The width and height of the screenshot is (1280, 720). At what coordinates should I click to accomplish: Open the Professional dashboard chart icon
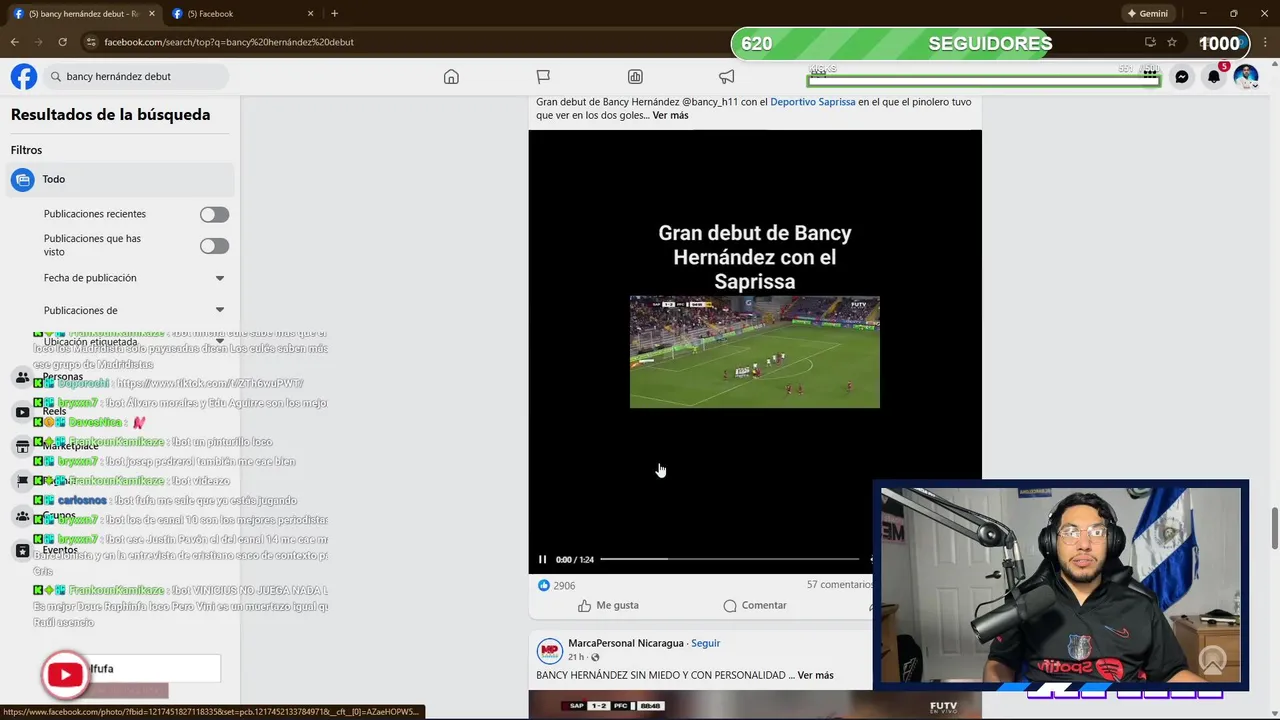point(635,77)
